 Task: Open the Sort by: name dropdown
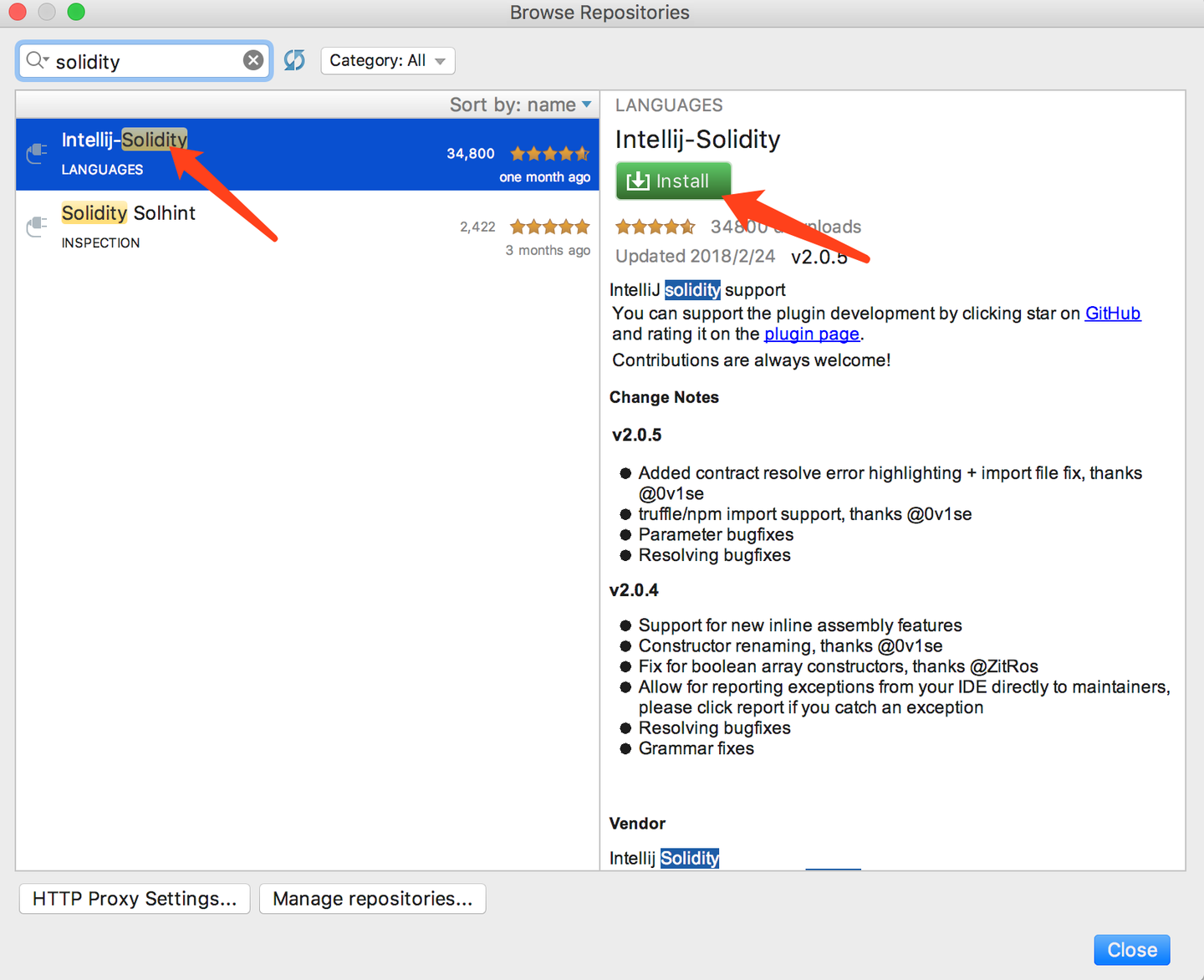pos(520,105)
